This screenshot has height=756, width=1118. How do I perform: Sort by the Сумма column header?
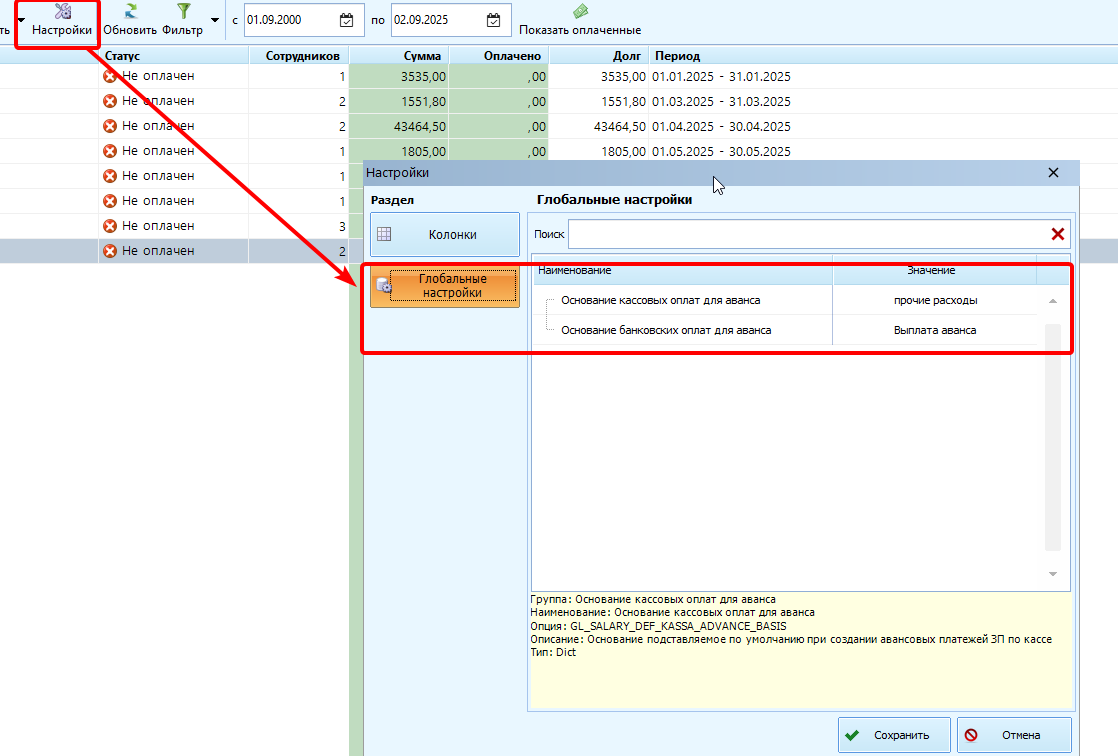[399, 56]
